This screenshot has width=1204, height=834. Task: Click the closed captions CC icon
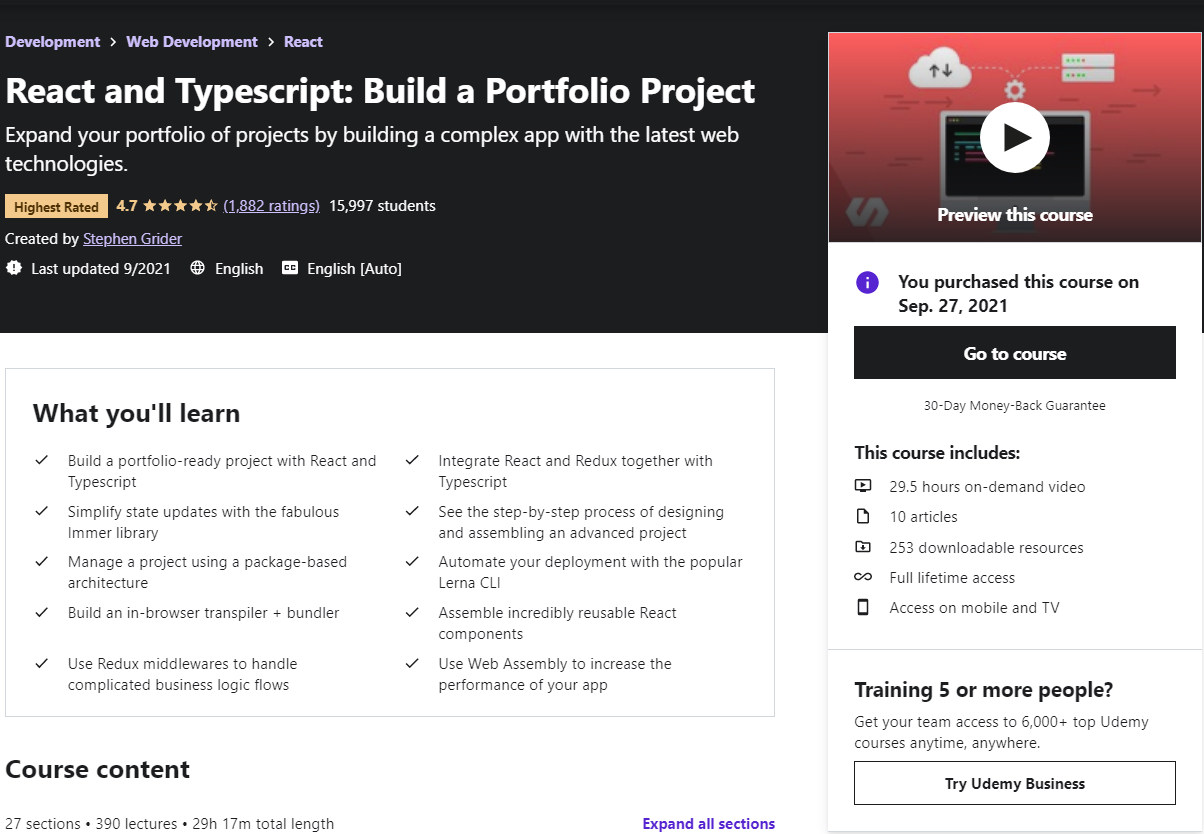point(290,268)
